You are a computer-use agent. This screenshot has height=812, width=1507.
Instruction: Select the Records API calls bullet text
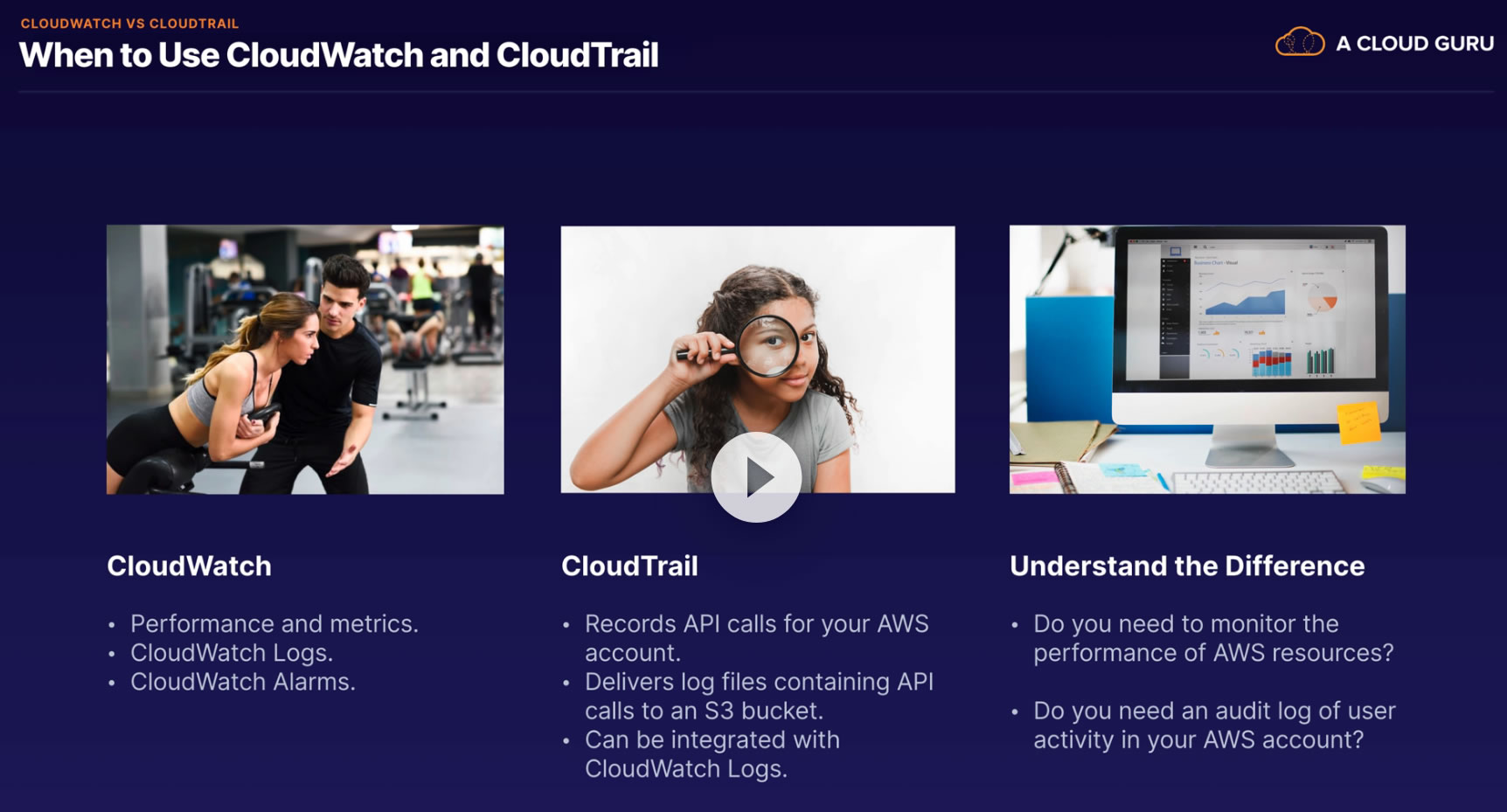pyautogui.click(x=757, y=638)
